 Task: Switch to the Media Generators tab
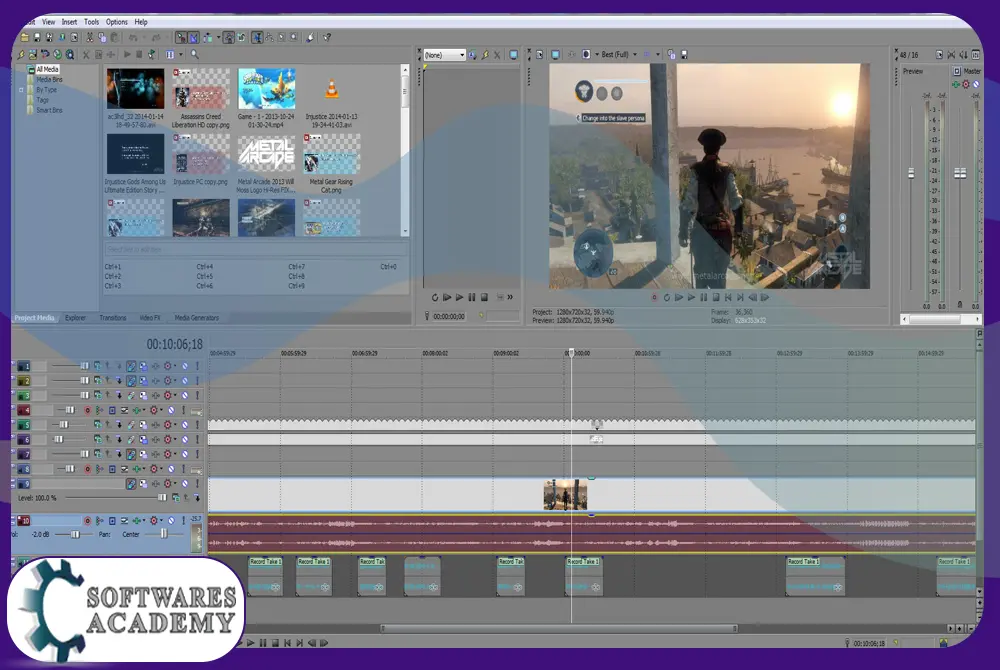(x=196, y=317)
